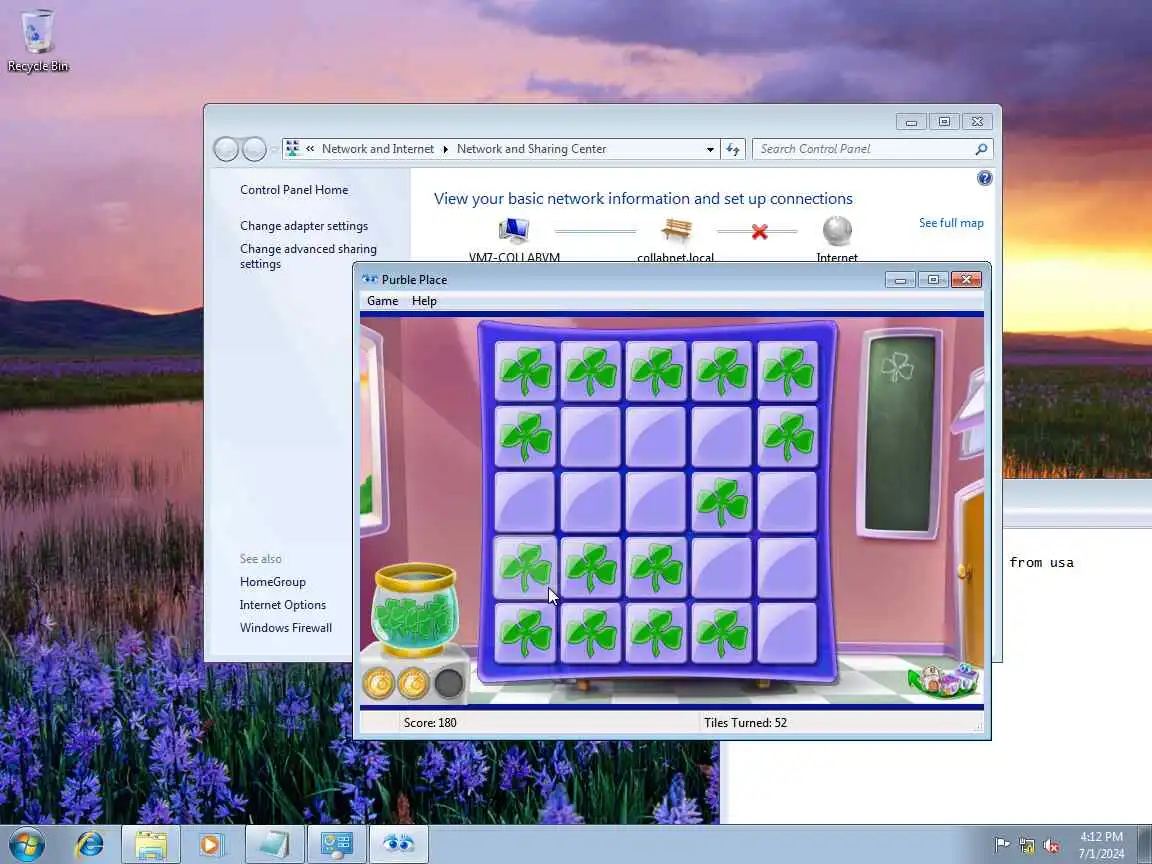This screenshot has height=864, width=1152.
Task: Flip the fourth tile in the bottom row
Action: pos(721,633)
